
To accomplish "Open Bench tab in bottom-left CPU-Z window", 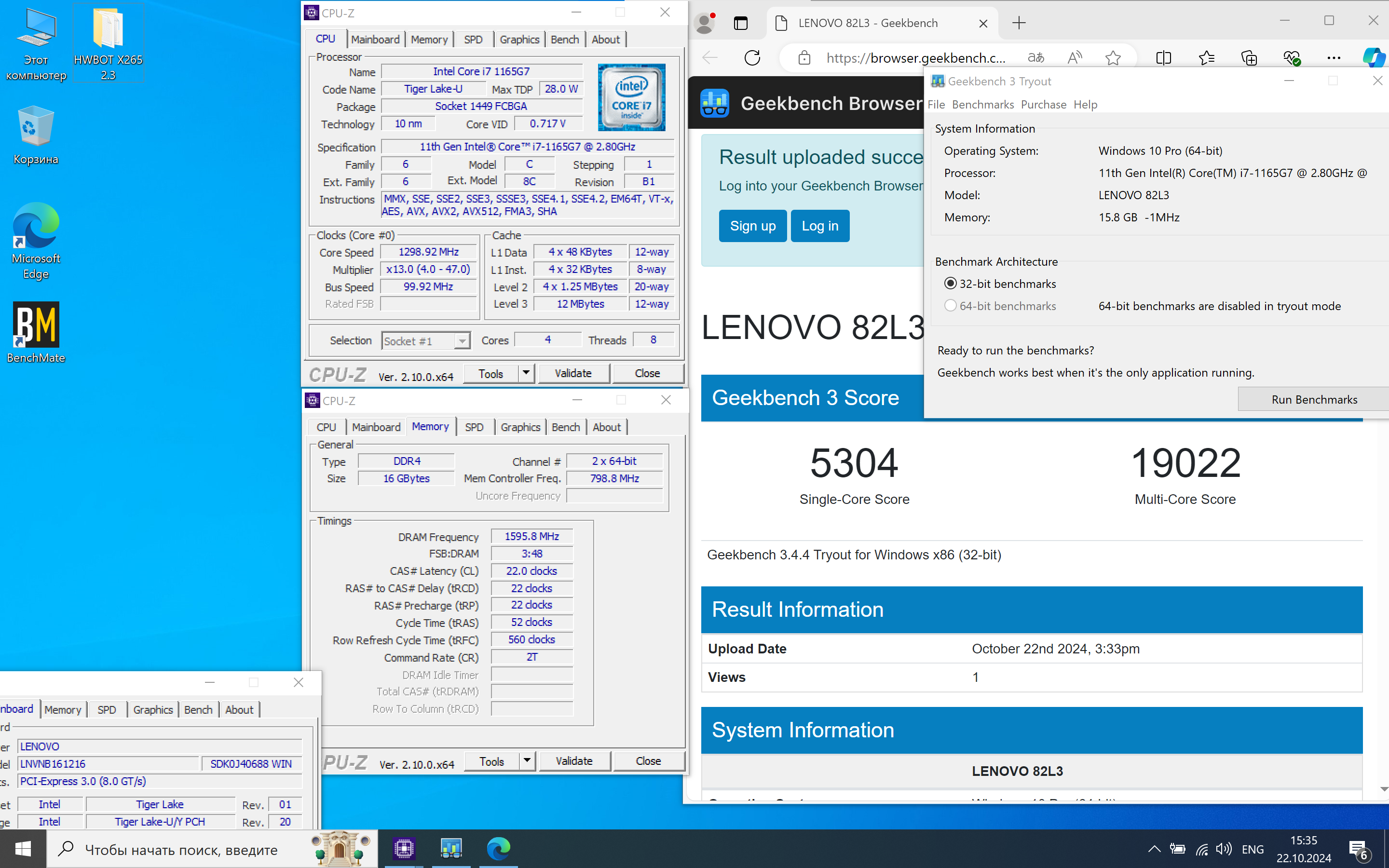I will point(198,709).
